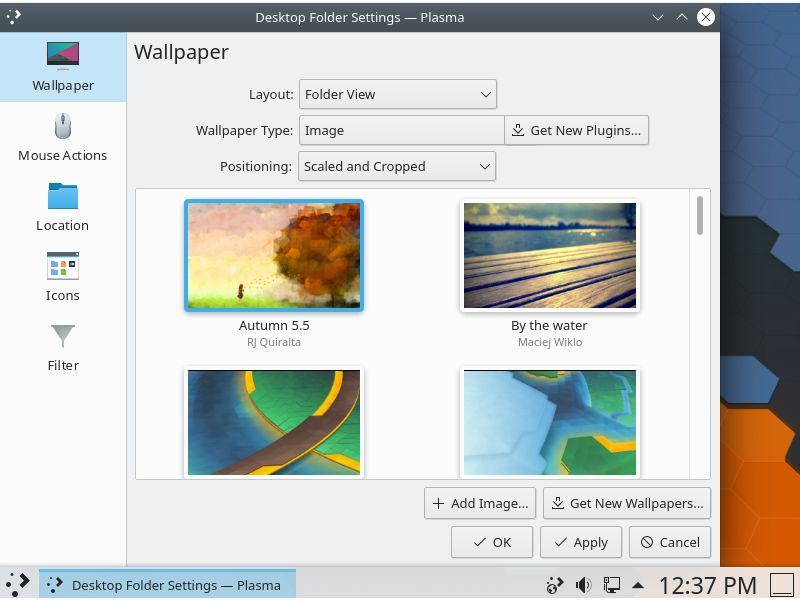Show hidden system tray icons
Image resolution: width=800 pixels, height=600 pixels.
tap(638, 585)
